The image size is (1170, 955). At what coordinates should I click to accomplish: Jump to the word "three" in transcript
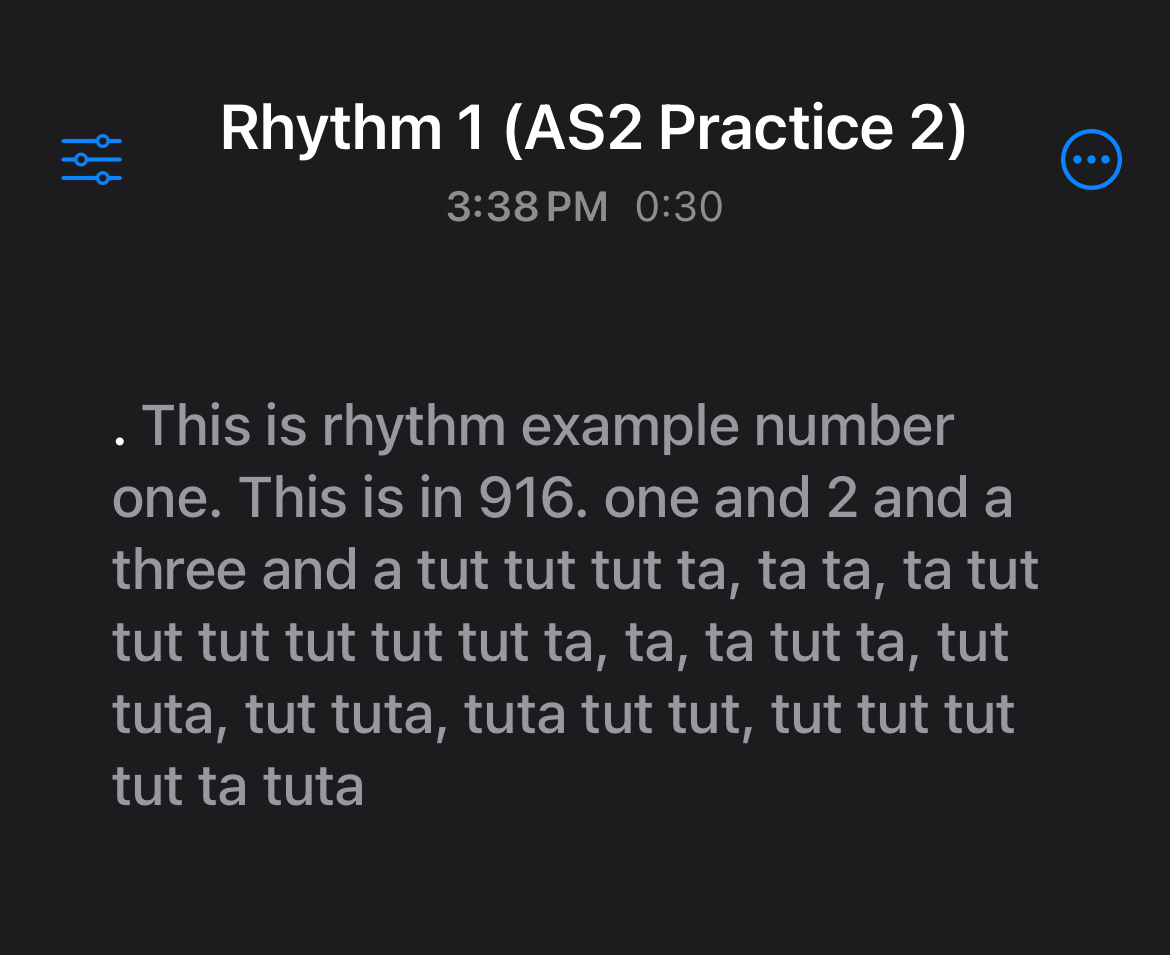click(179, 571)
